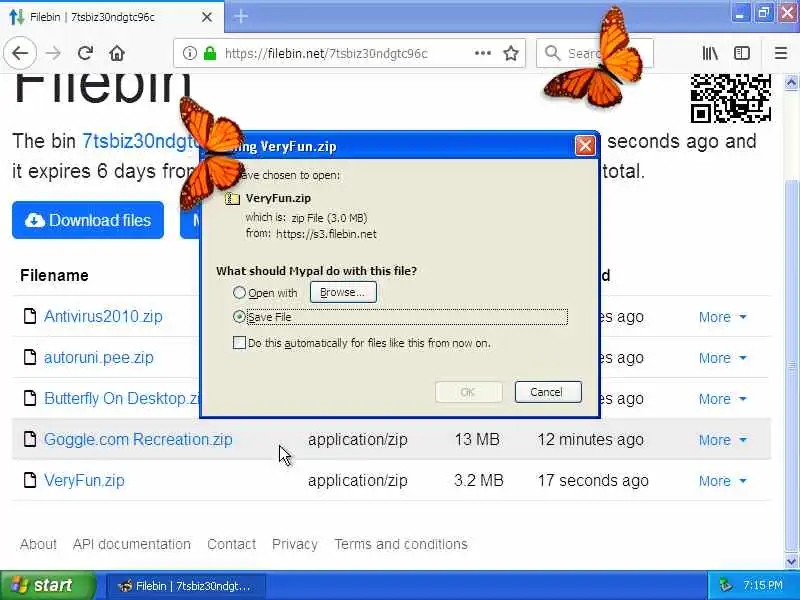
Task: Click the 13 MB size cell
Action: pos(477,439)
